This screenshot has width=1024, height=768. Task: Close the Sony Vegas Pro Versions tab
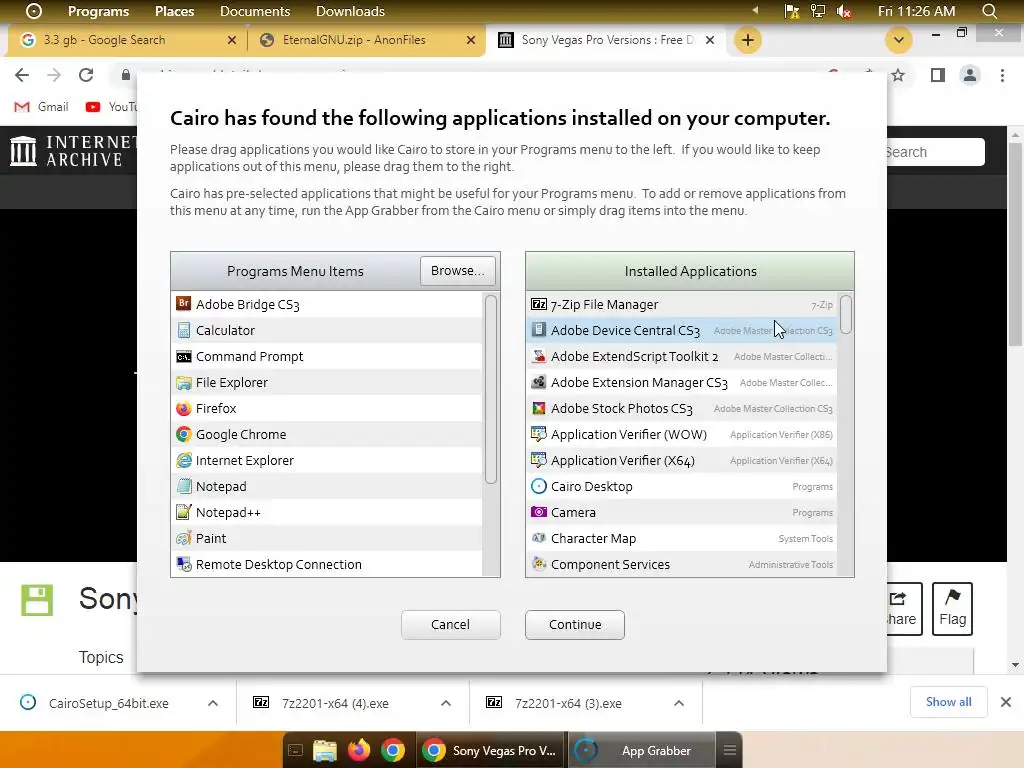(710, 40)
